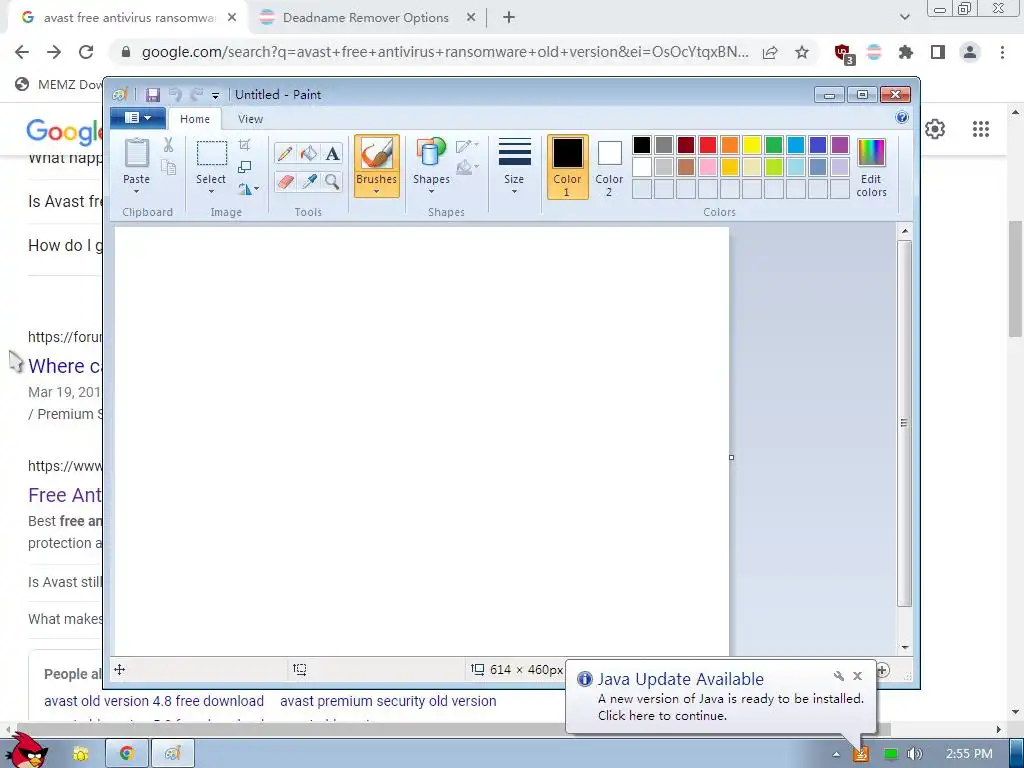Switch to the Home ribbon tab
Image resolution: width=1024 pixels, height=768 pixels.
click(195, 119)
